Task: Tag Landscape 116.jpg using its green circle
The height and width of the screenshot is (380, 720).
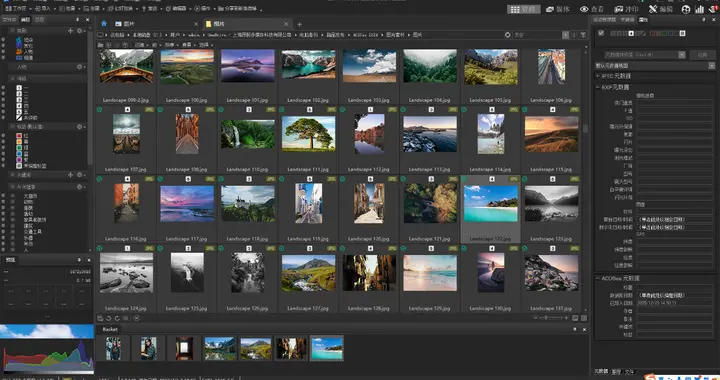Action: coord(99,179)
